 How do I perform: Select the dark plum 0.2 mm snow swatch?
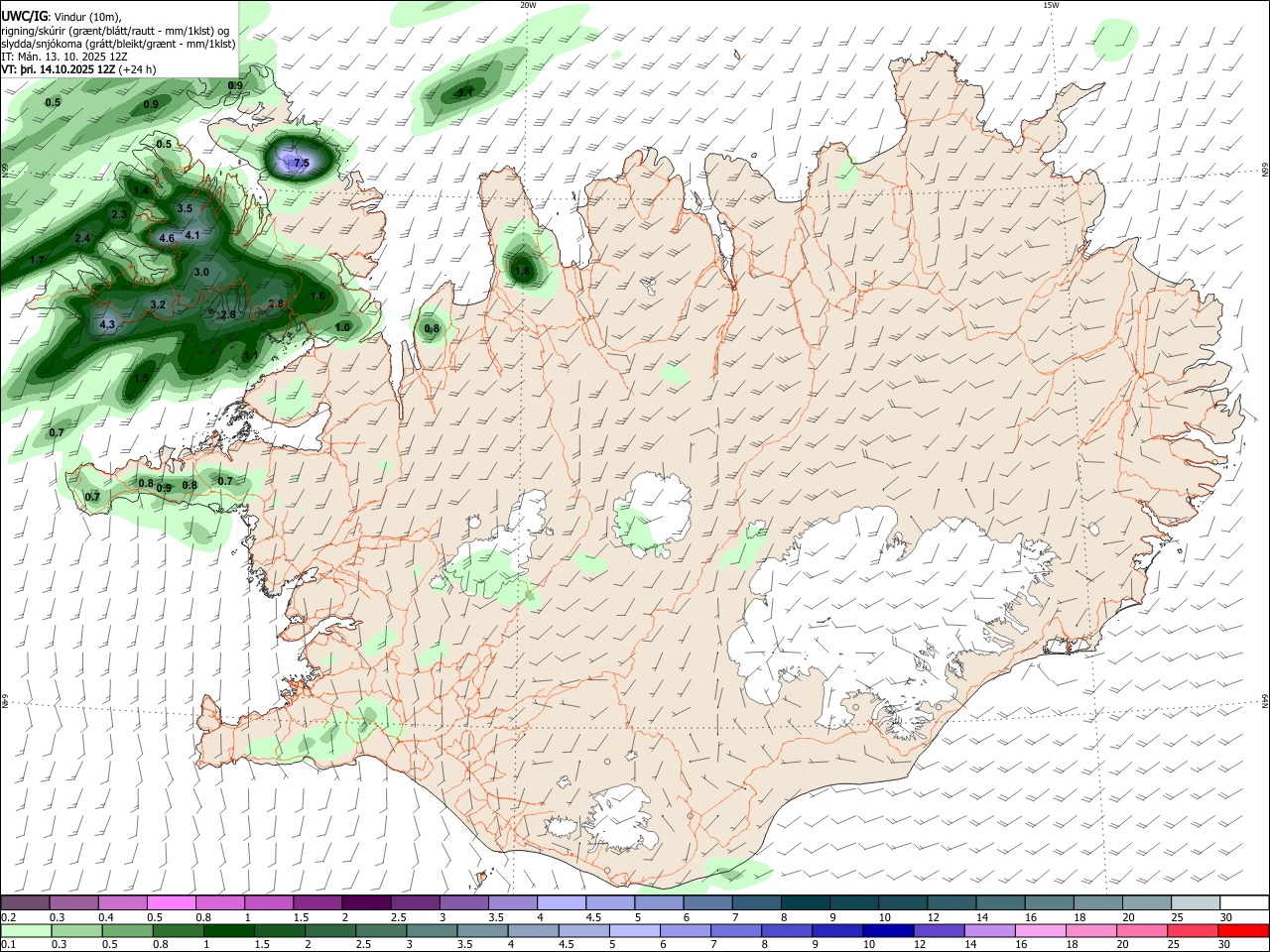[25, 902]
